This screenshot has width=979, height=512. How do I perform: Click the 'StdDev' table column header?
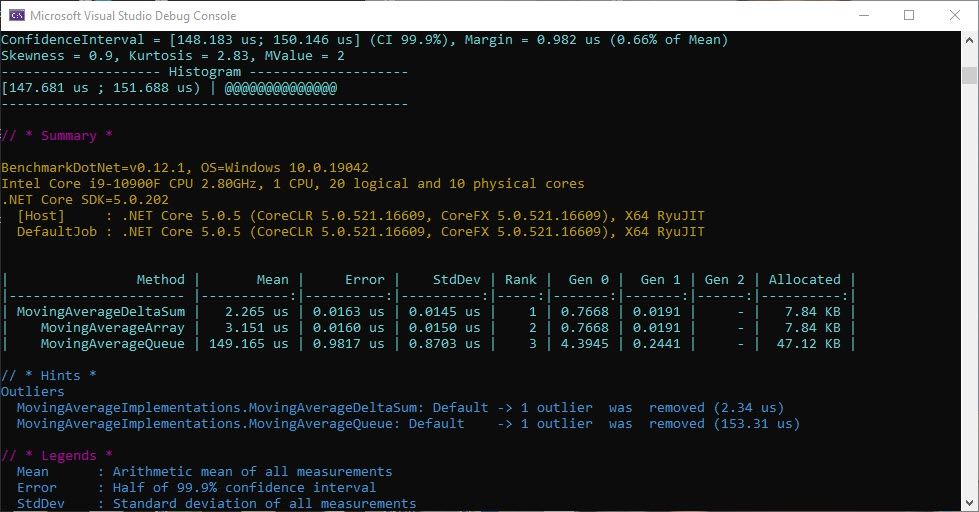(x=456, y=280)
